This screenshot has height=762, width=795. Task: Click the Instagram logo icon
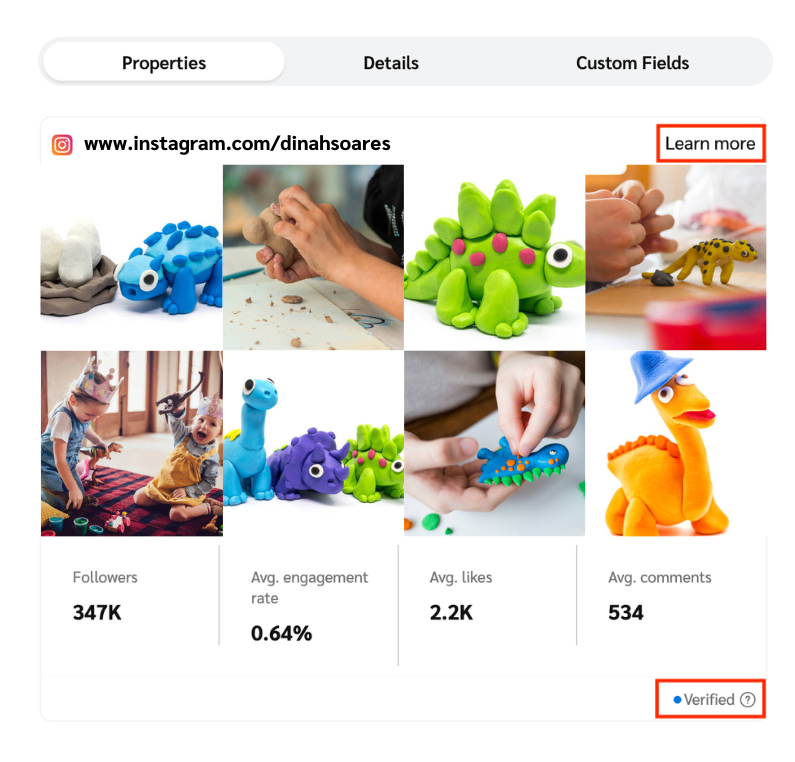click(x=62, y=144)
